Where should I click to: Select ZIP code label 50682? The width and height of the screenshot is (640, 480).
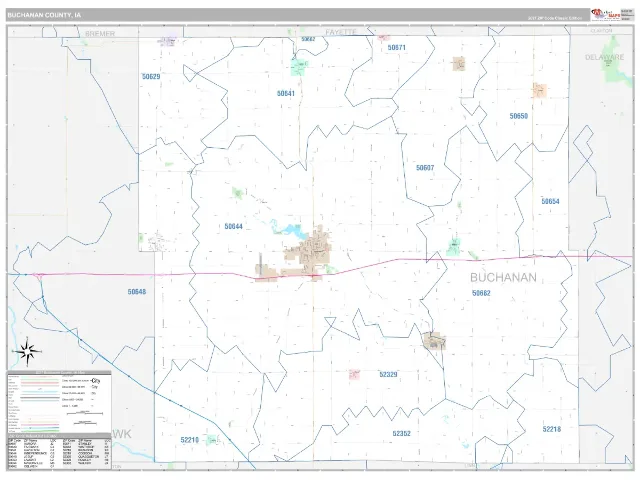pos(481,293)
